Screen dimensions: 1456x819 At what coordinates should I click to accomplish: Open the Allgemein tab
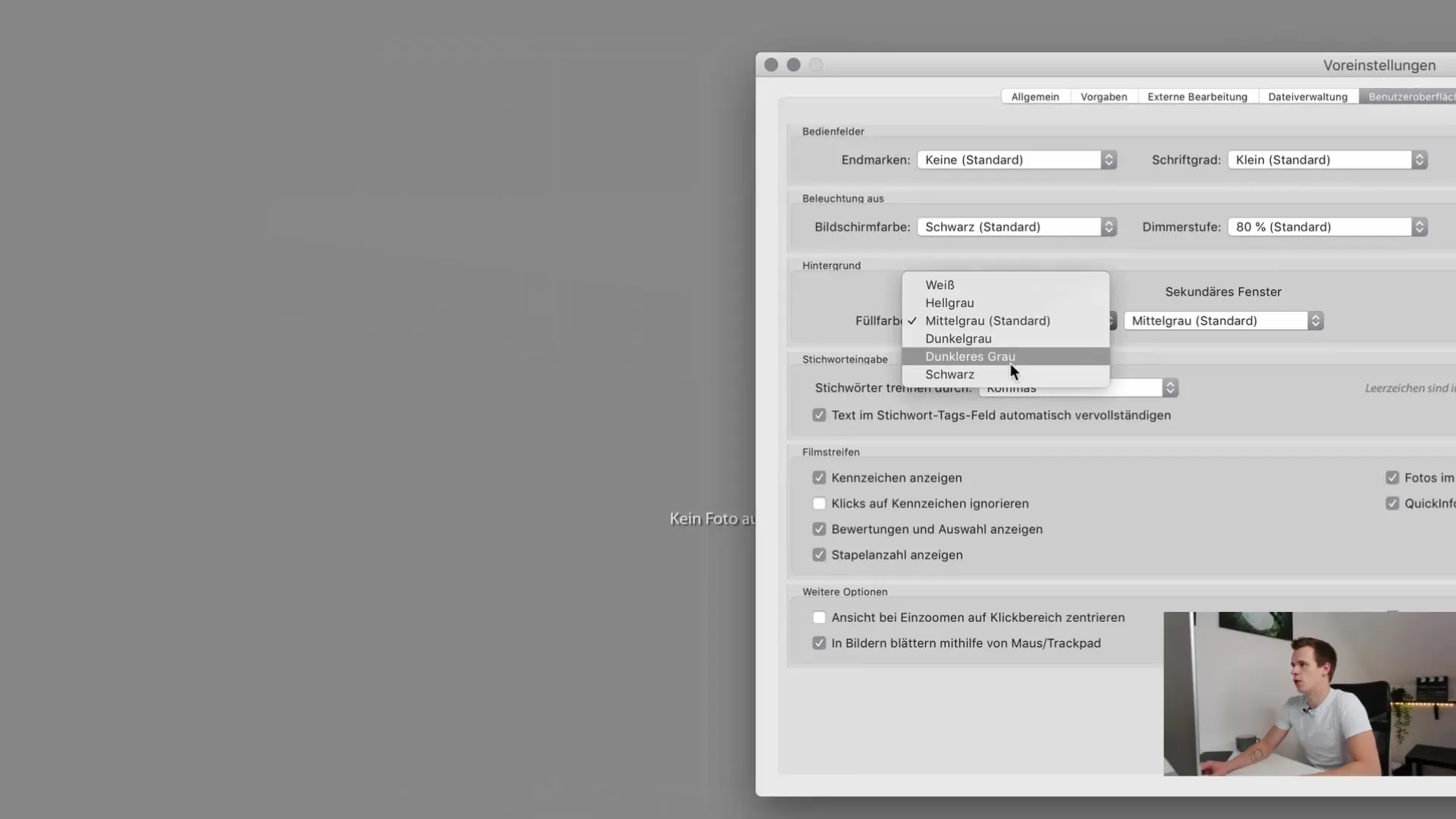(1035, 96)
